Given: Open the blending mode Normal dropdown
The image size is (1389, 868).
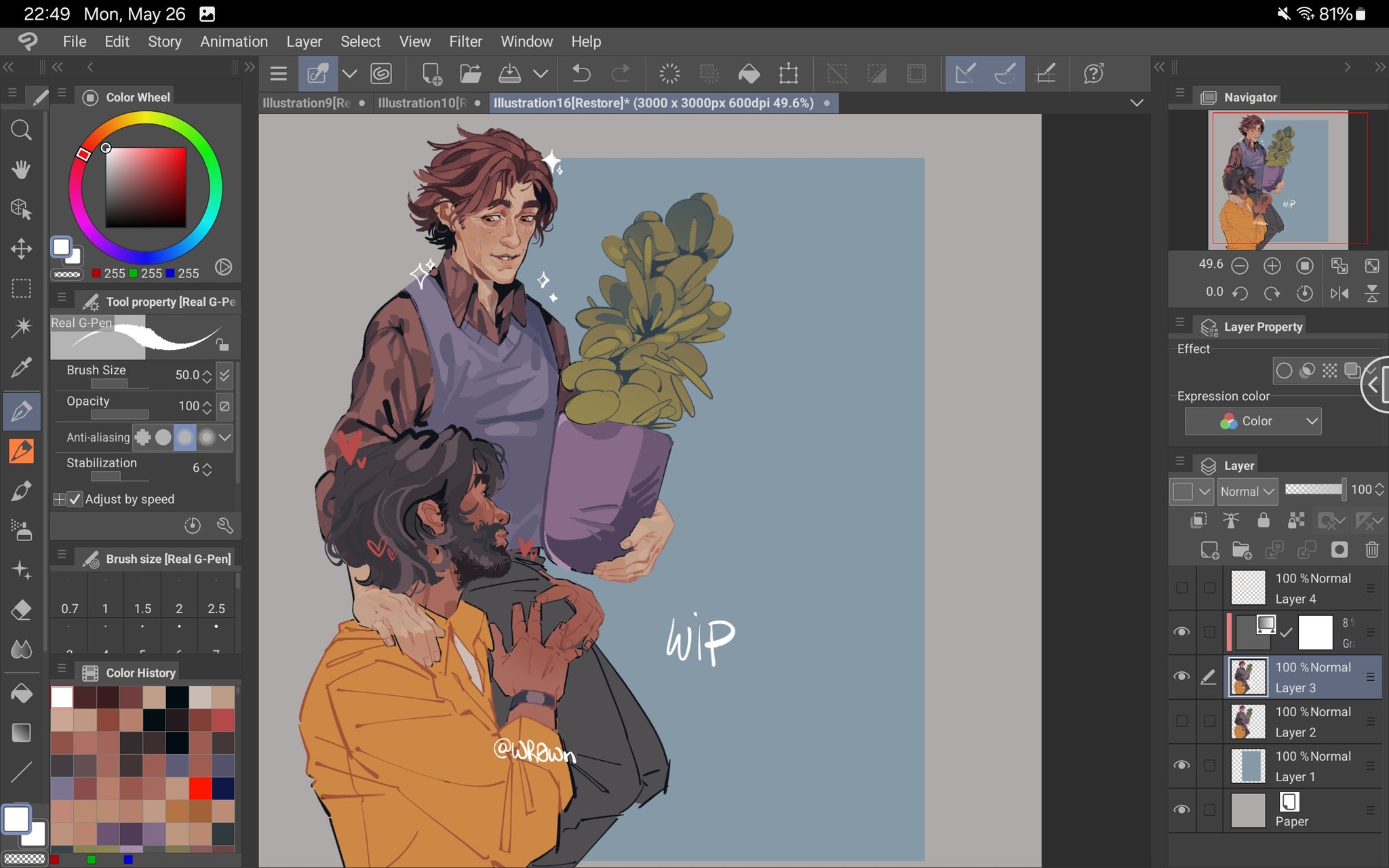Looking at the screenshot, I should (1247, 492).
